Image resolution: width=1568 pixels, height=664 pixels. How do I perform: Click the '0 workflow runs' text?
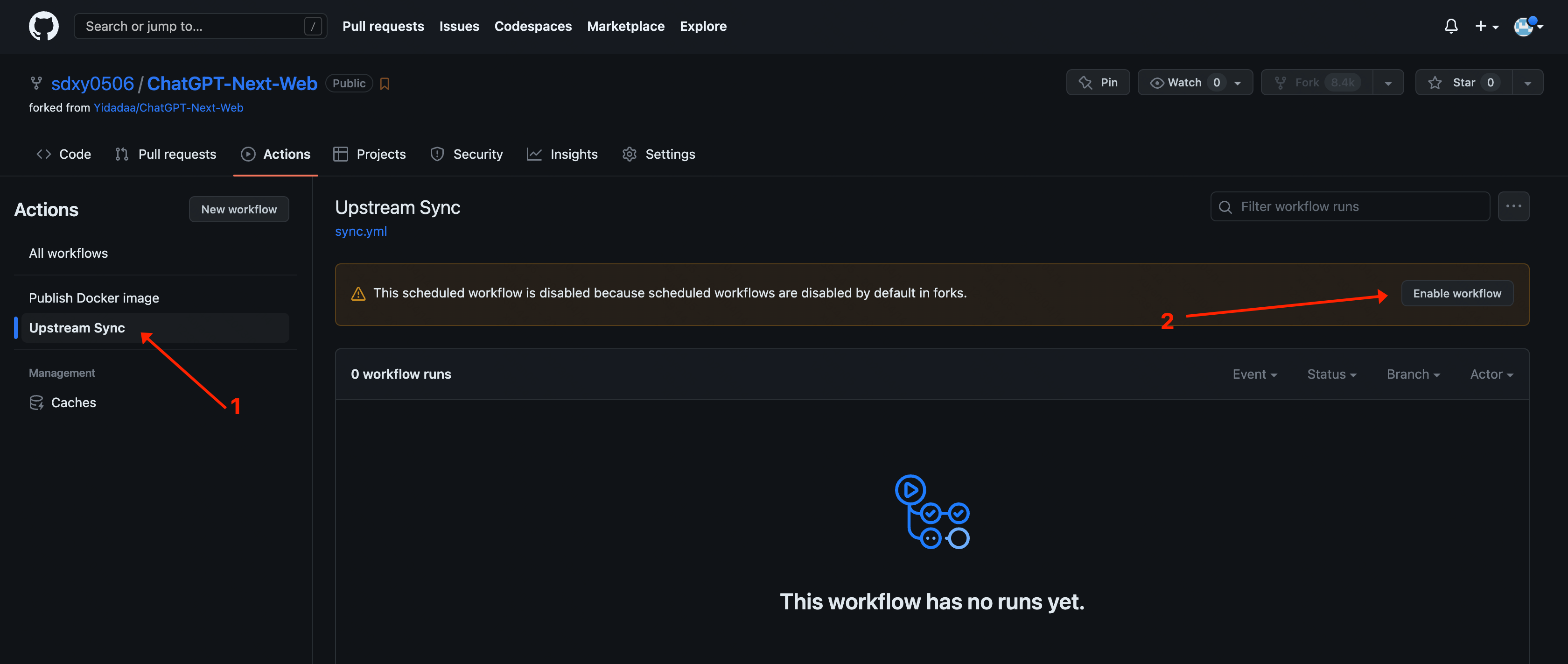pos(400,374)
